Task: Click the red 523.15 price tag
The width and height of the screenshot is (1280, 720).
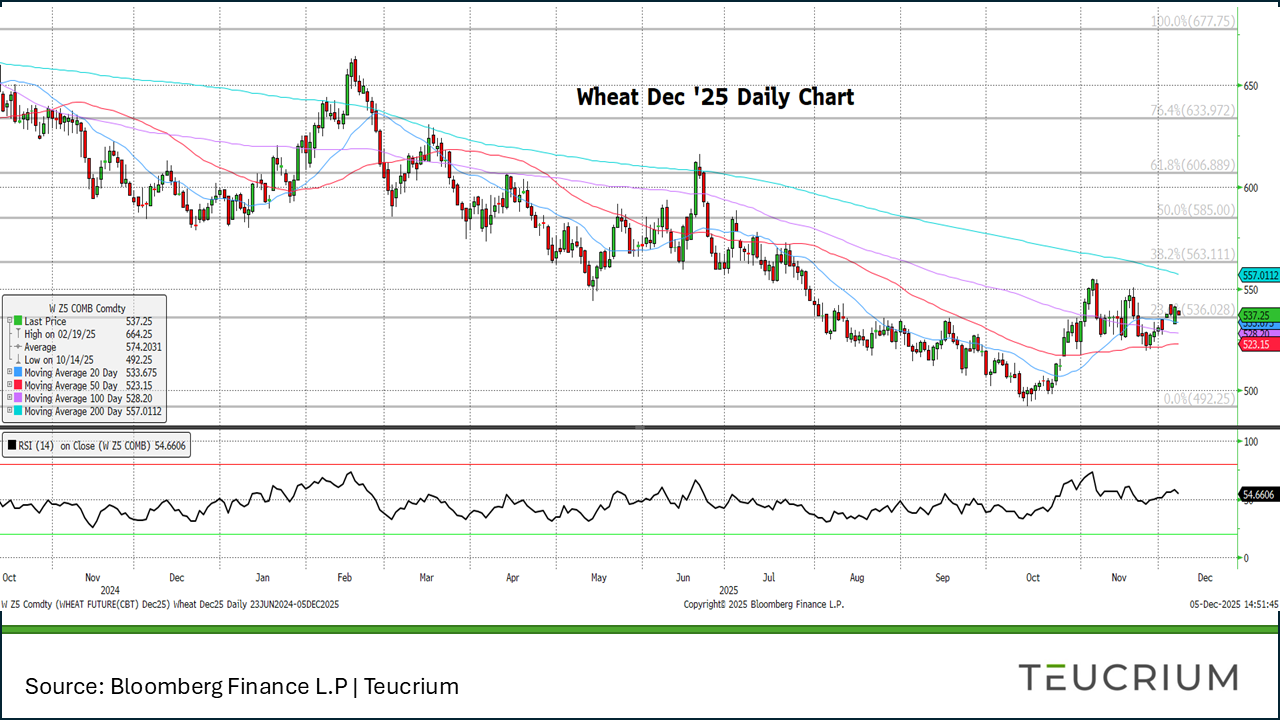Action: click(1257, 344)
